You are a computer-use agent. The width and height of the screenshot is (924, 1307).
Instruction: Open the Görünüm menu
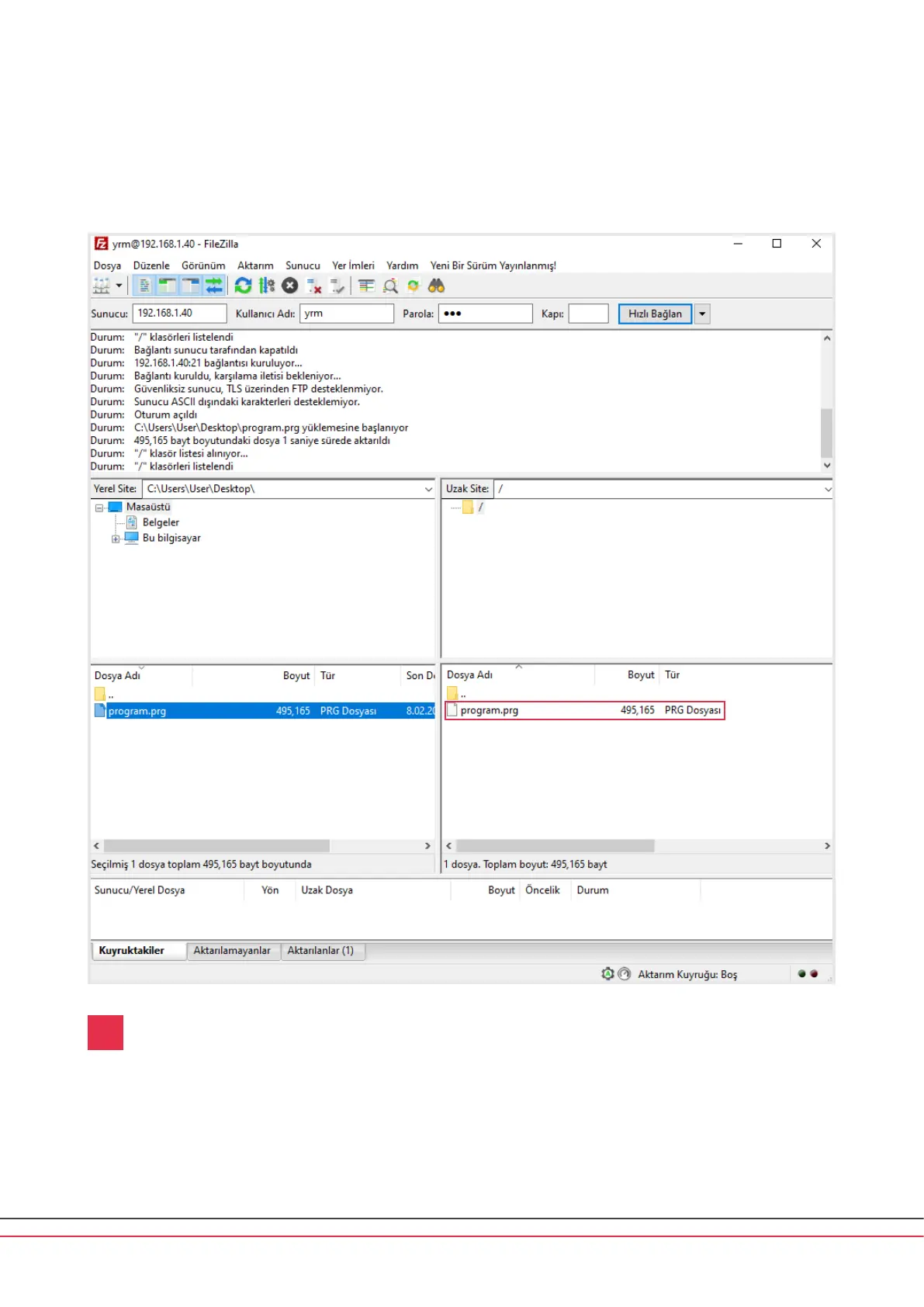tap(203, 265)
